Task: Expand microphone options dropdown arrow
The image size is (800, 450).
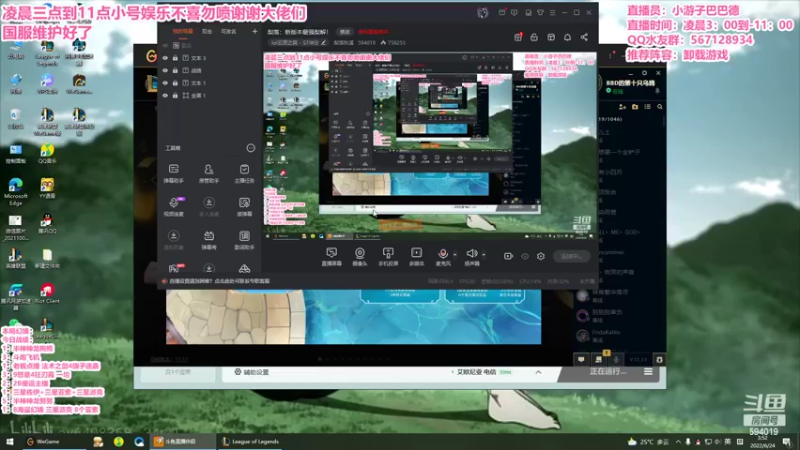Action: pyautogui.click(x=455, y=254)
